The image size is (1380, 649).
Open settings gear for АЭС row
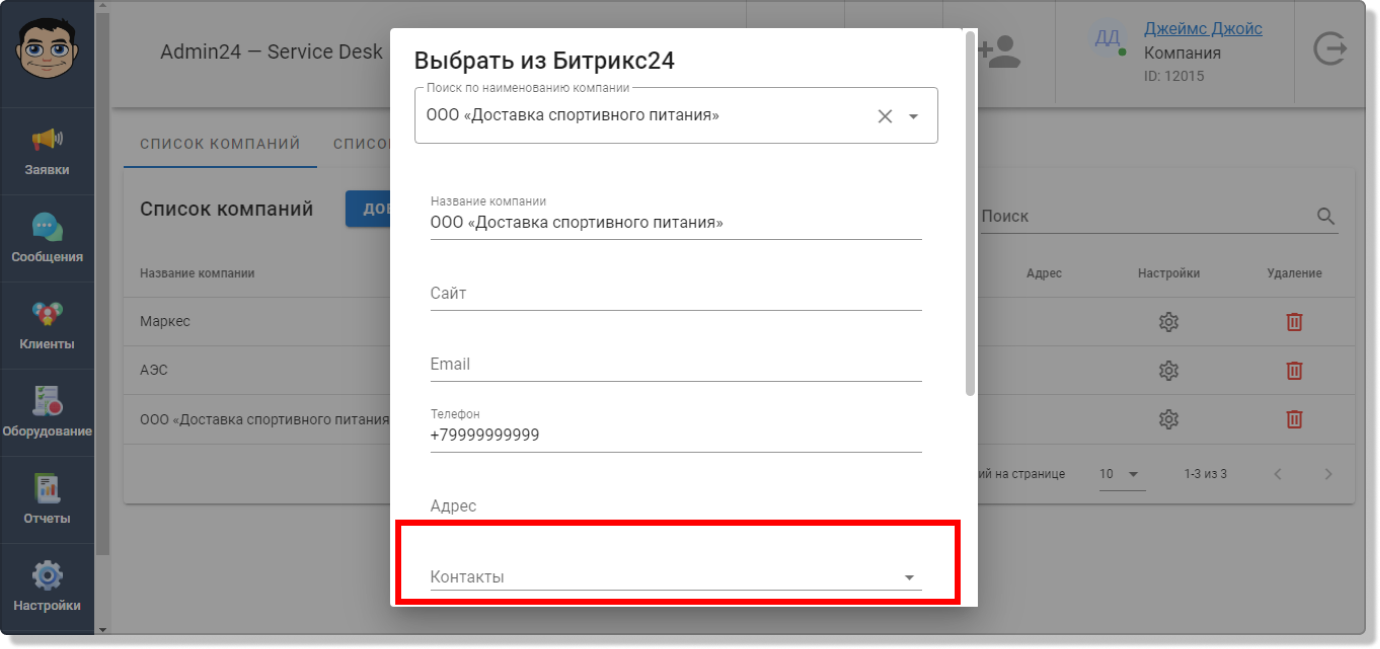[1168, 370]
